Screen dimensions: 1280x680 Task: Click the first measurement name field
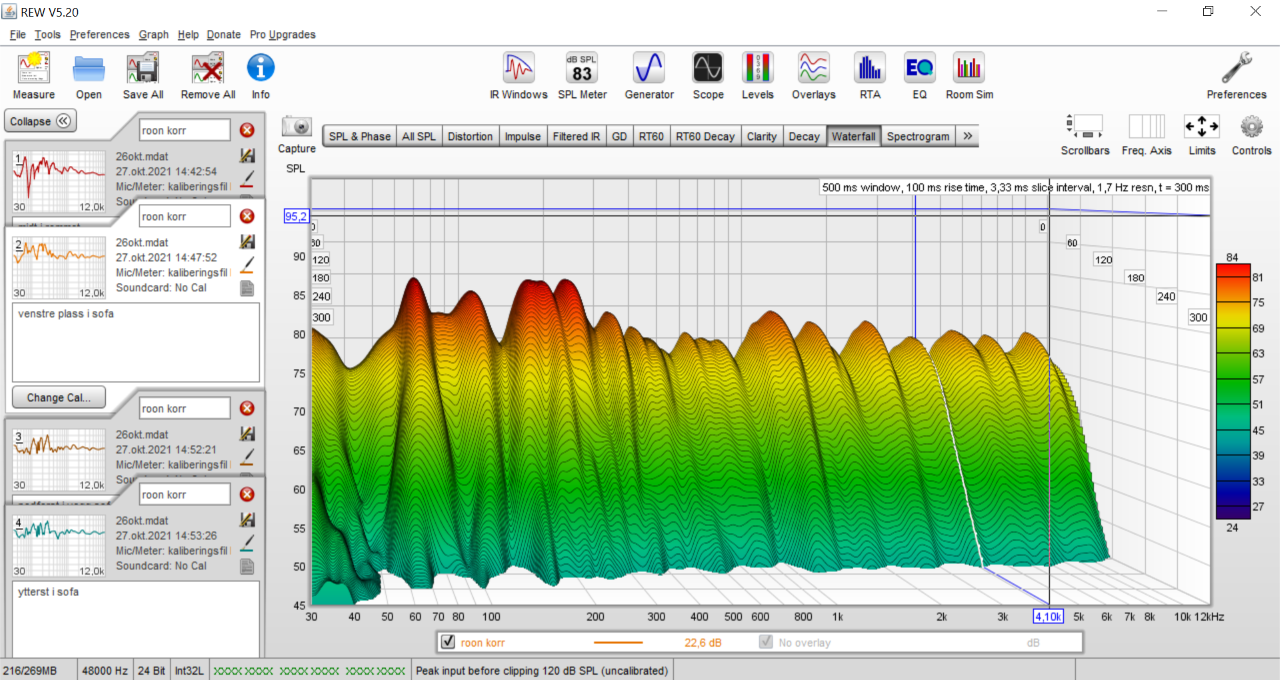pyautogui.click(x=185, y=130)
